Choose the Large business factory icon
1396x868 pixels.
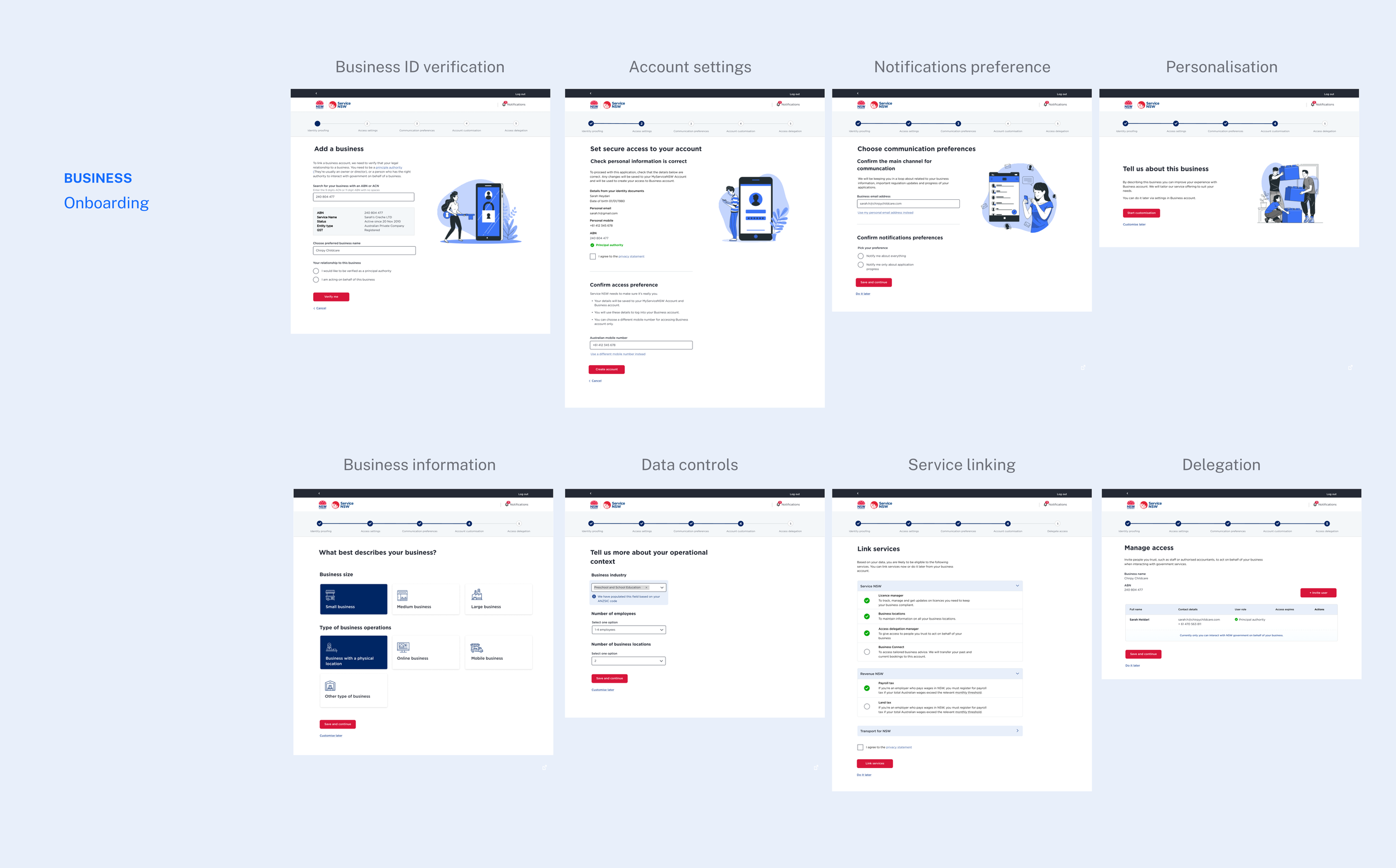click(477, 594)
